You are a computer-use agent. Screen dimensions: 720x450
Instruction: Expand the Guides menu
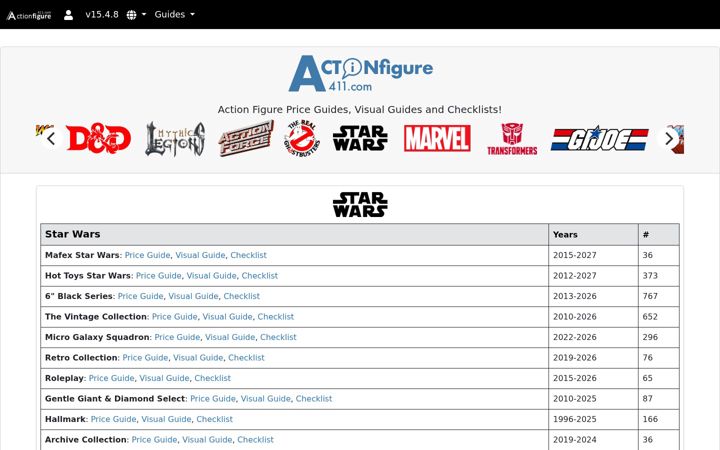click(x=174, y=14)
